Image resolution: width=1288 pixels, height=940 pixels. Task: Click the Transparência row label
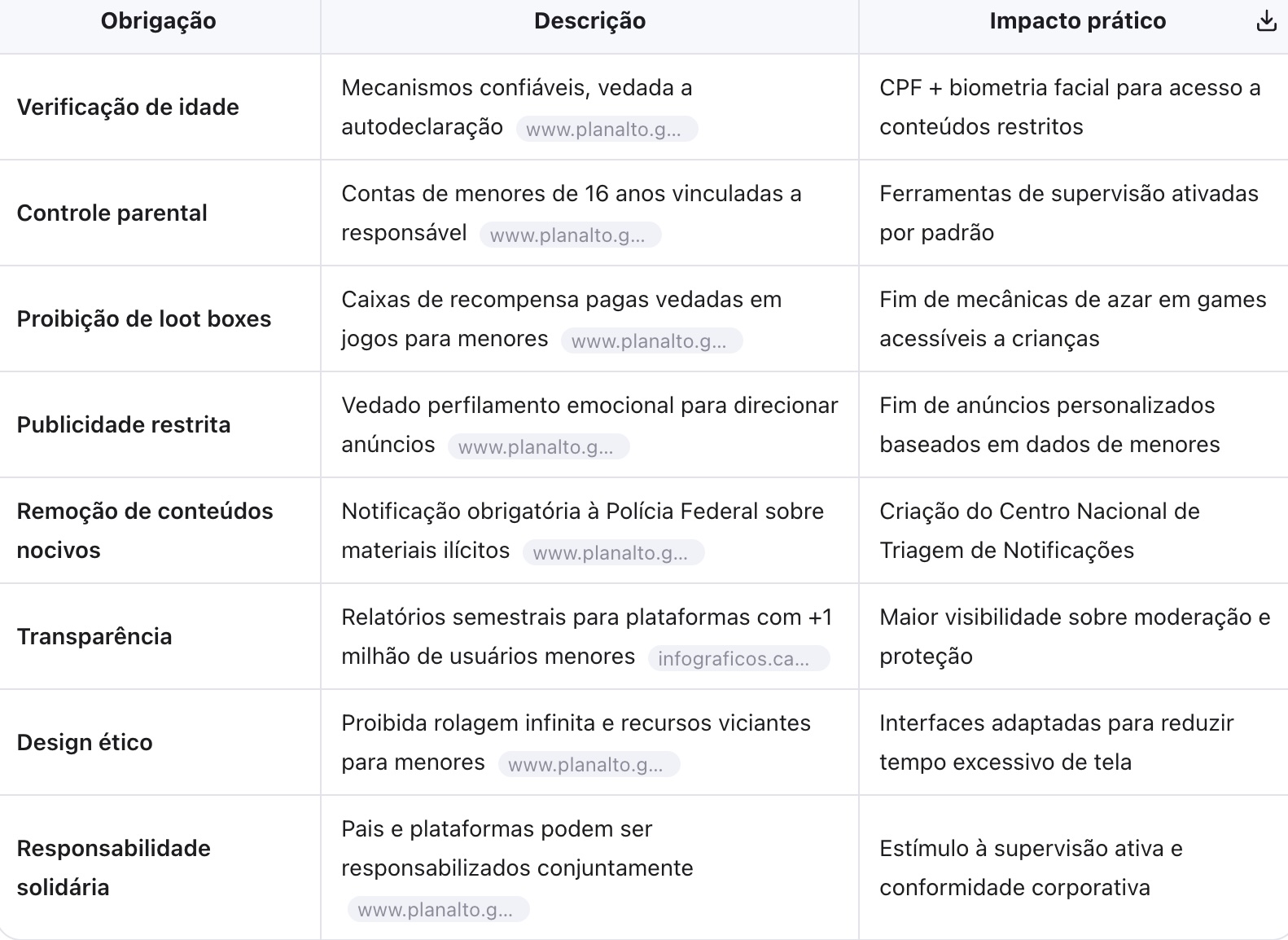pos(94,637)
